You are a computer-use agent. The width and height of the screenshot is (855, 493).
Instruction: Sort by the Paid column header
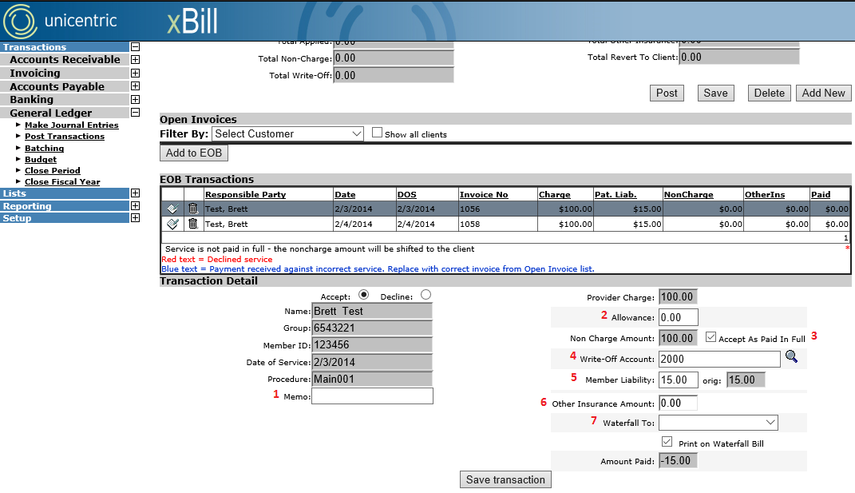click(x=821, y=195)
